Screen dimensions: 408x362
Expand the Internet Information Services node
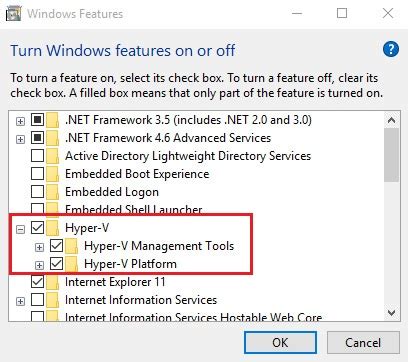point(20,301)
